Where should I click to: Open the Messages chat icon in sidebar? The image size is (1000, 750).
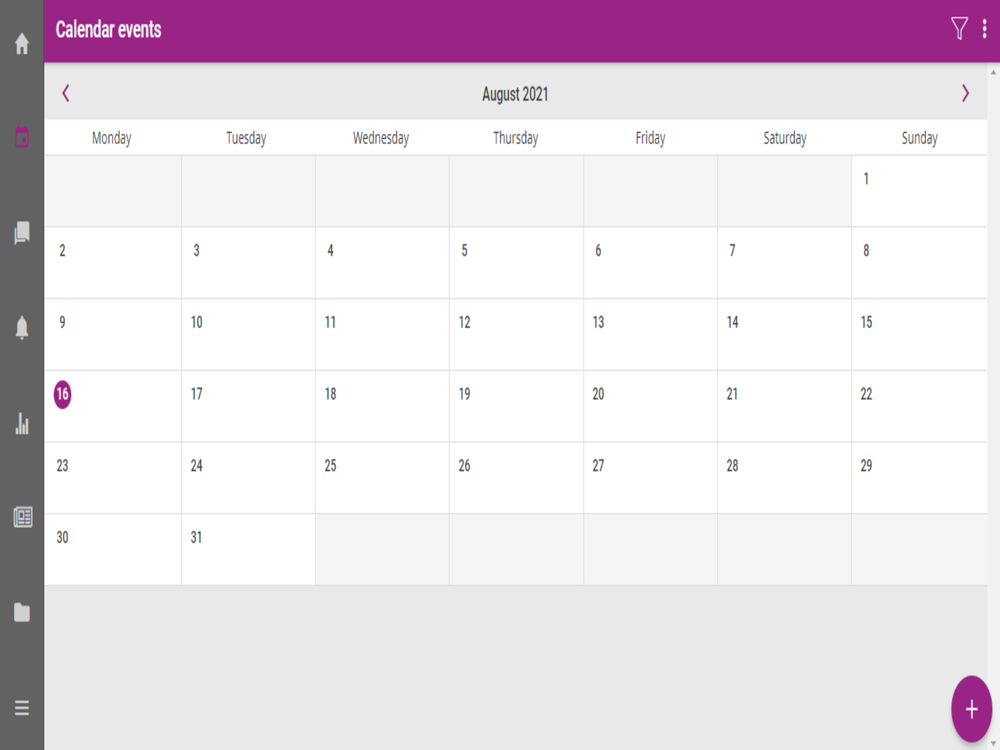tap(22, 233)
